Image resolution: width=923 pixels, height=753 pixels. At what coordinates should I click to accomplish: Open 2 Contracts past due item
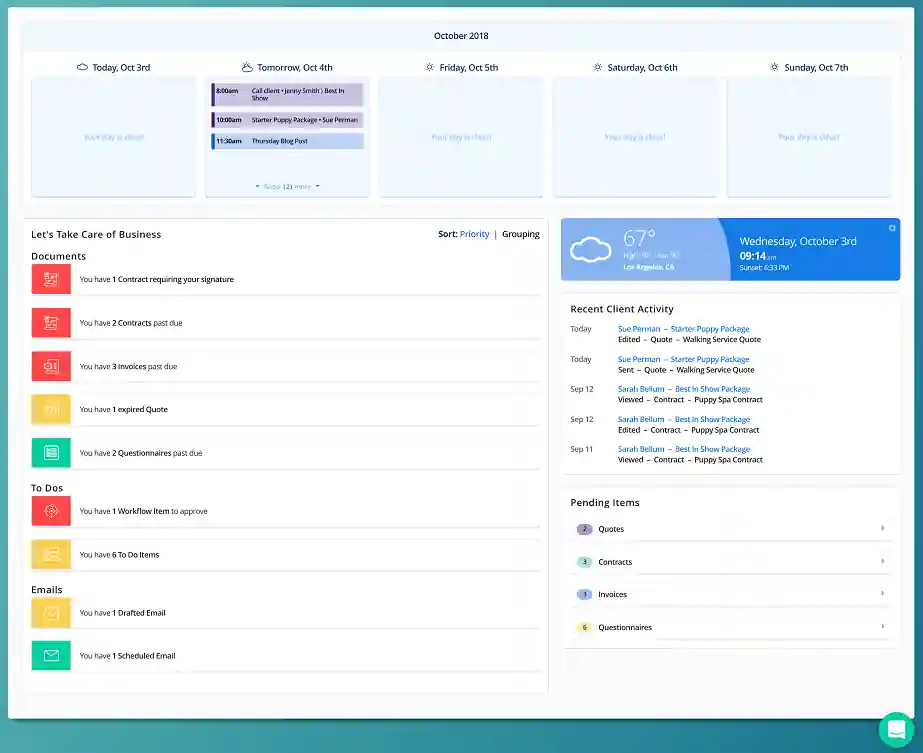(286, 323)
